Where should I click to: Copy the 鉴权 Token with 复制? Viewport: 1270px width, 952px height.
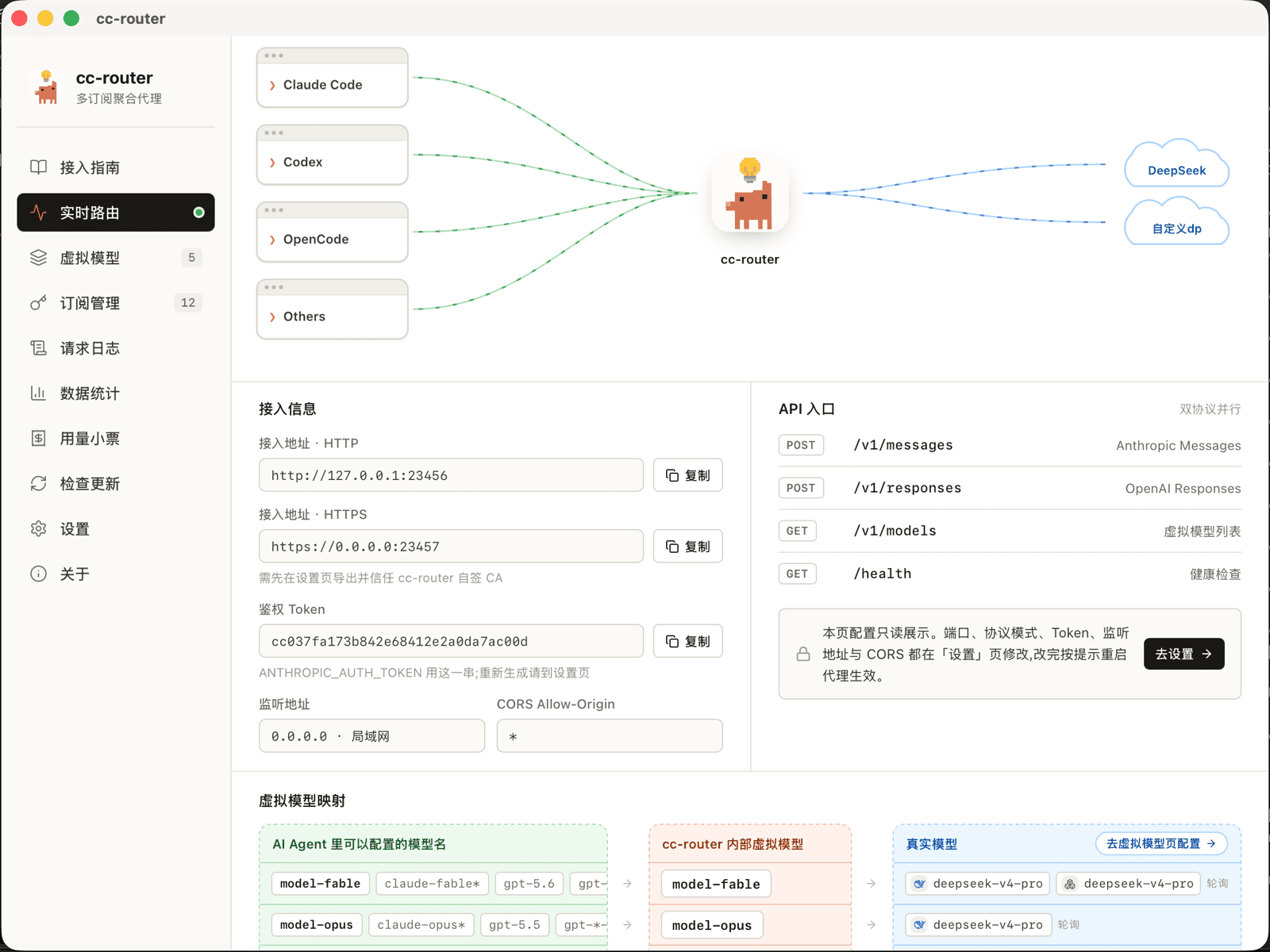click(688, 641)
